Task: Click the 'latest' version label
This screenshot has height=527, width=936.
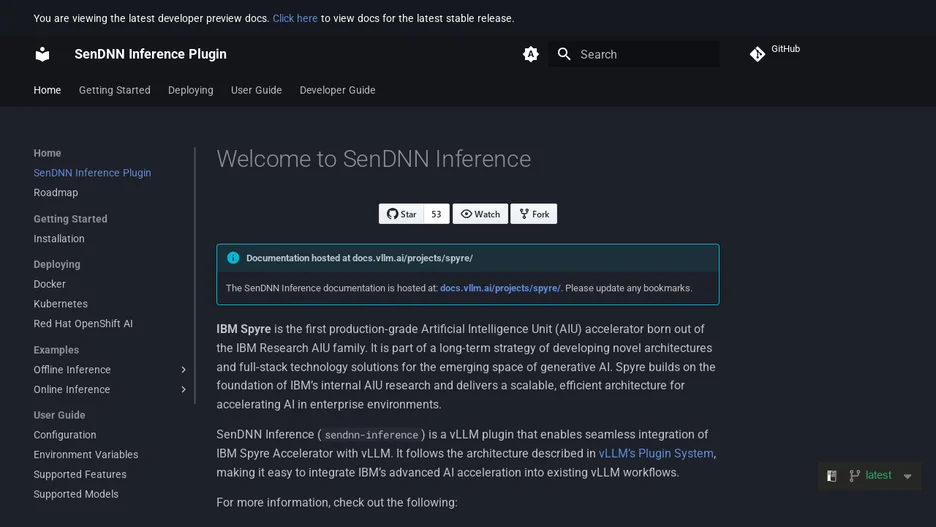Action: click(878, 475)
